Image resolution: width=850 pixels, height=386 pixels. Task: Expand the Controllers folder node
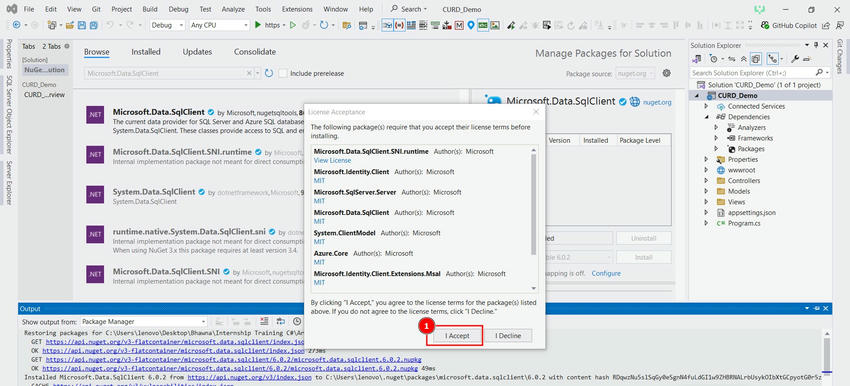[706, 181]
